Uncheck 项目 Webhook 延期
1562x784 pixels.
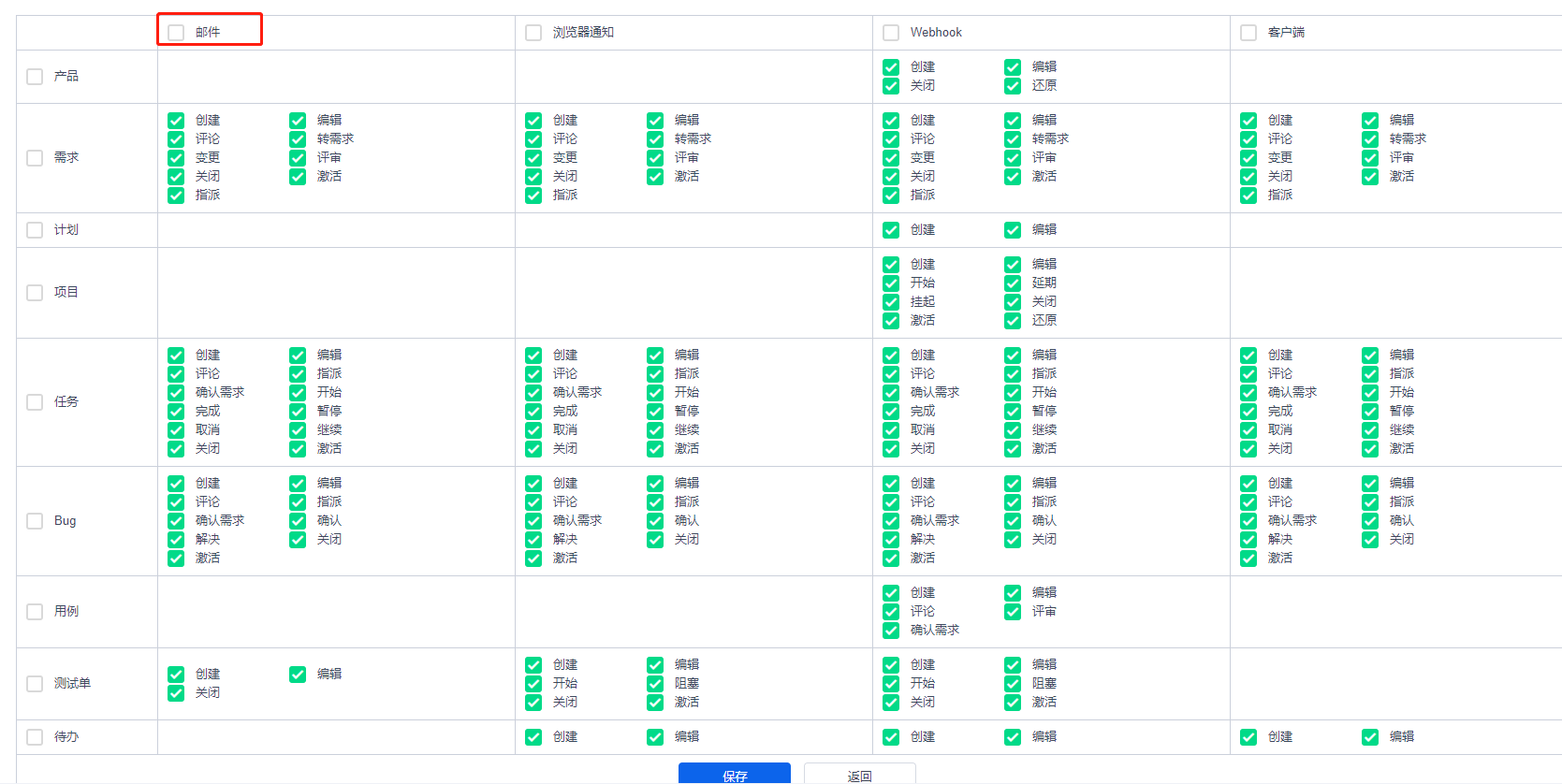click(x=1013, y=283)
